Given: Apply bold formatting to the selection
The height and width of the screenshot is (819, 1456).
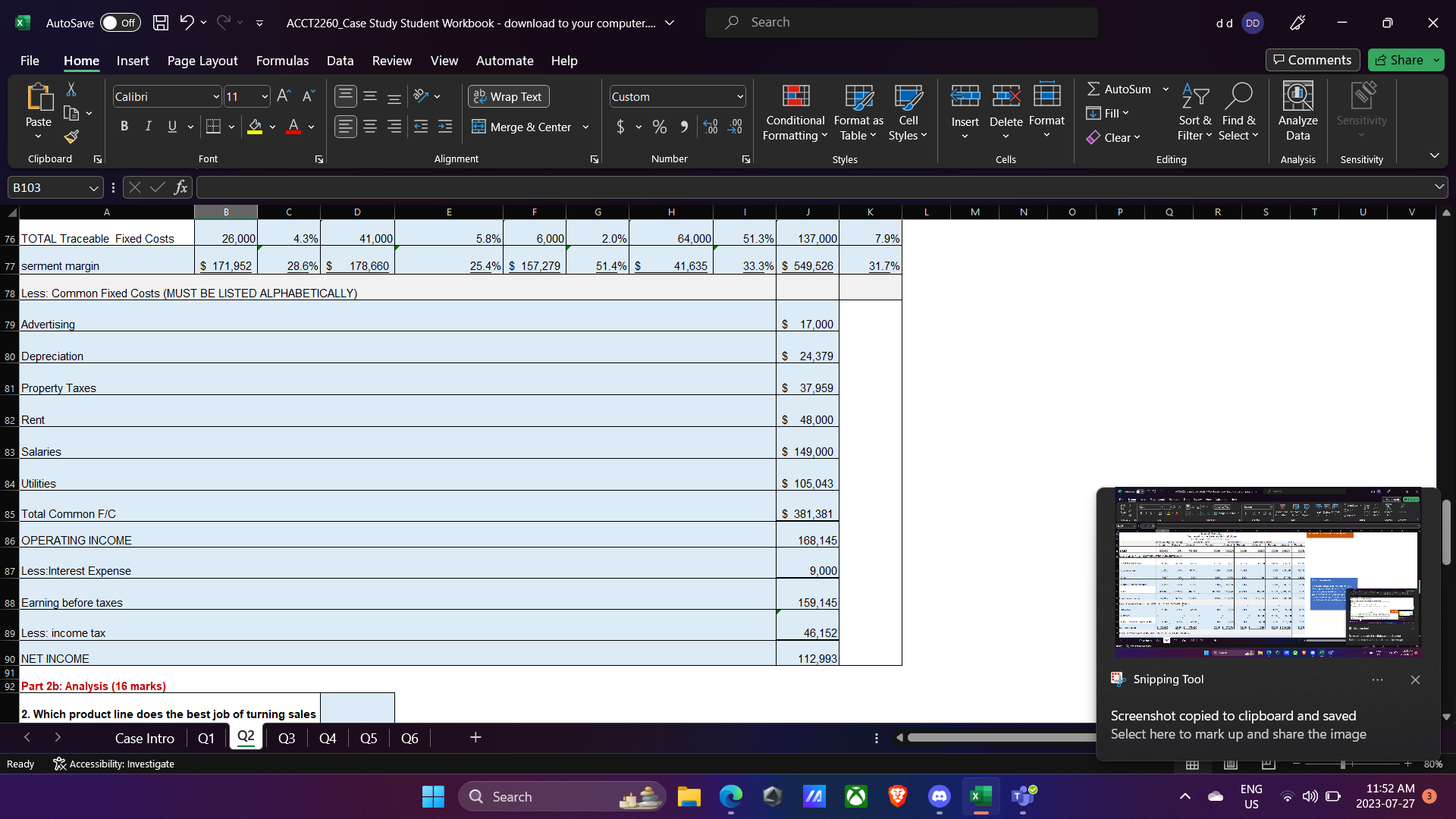Looking at the screenshot, I should (x=124, y=126).
